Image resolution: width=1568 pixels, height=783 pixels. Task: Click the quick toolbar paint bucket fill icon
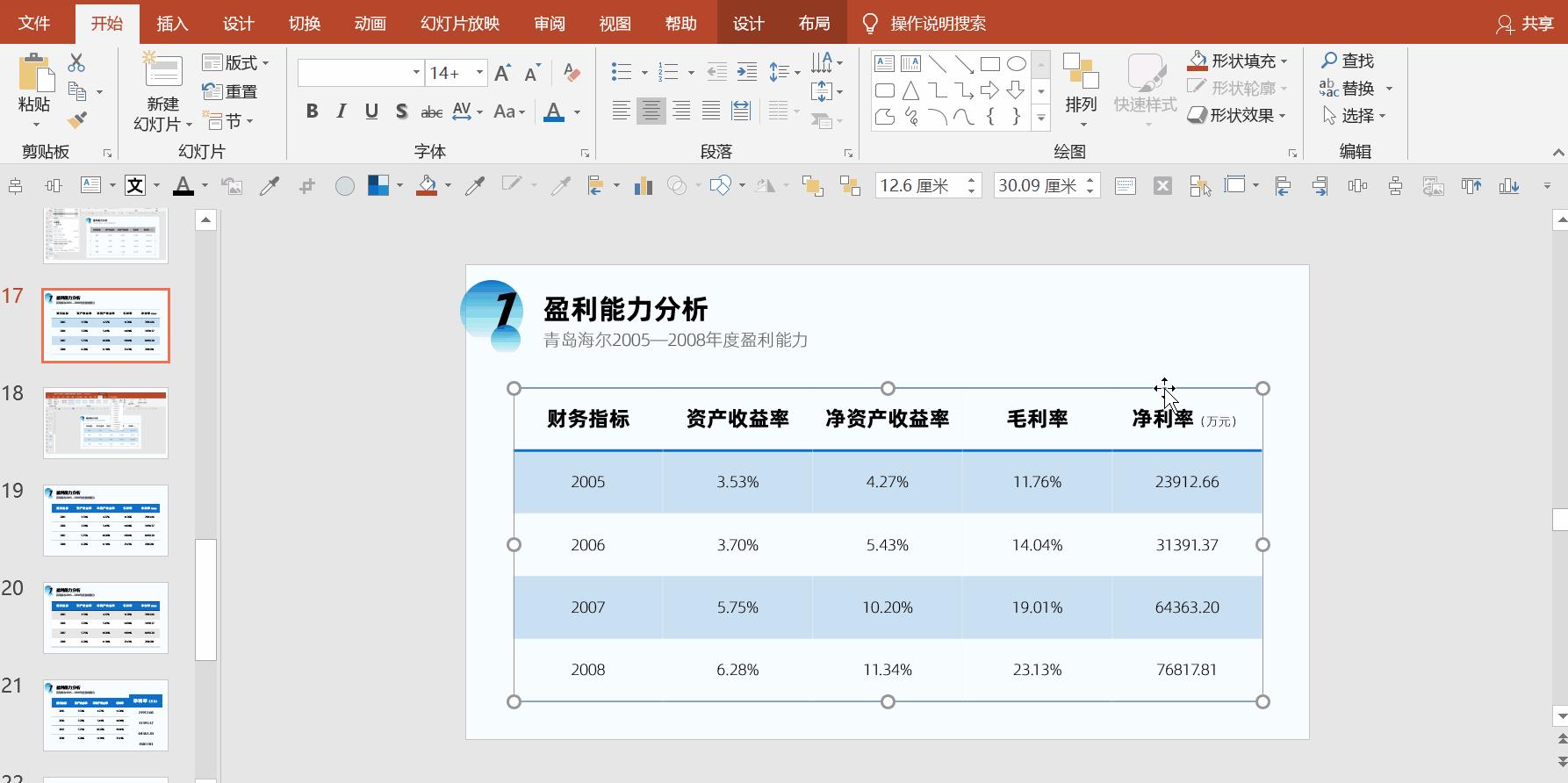[427, 185]
